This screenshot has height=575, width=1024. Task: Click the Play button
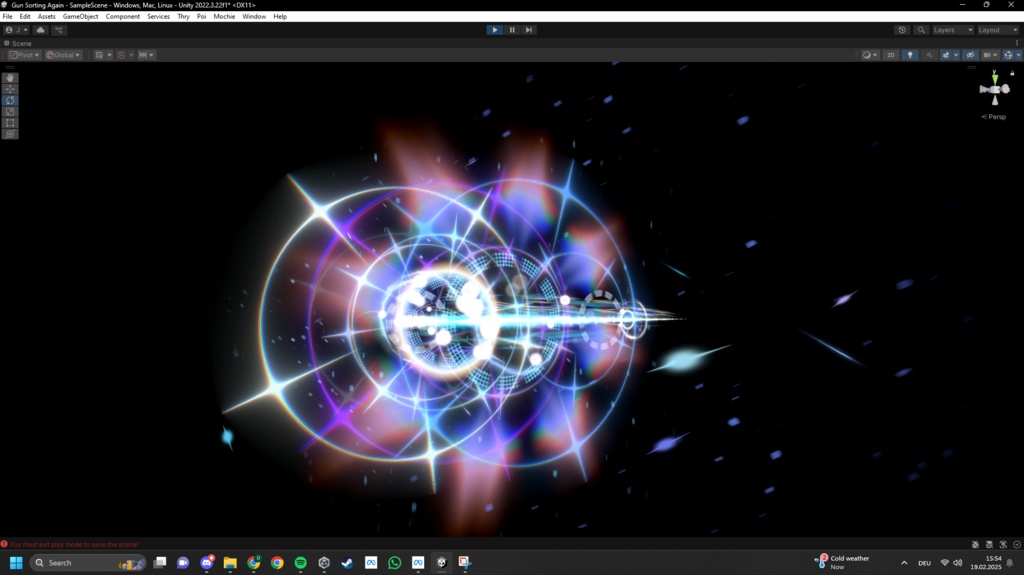coord(494,30)
